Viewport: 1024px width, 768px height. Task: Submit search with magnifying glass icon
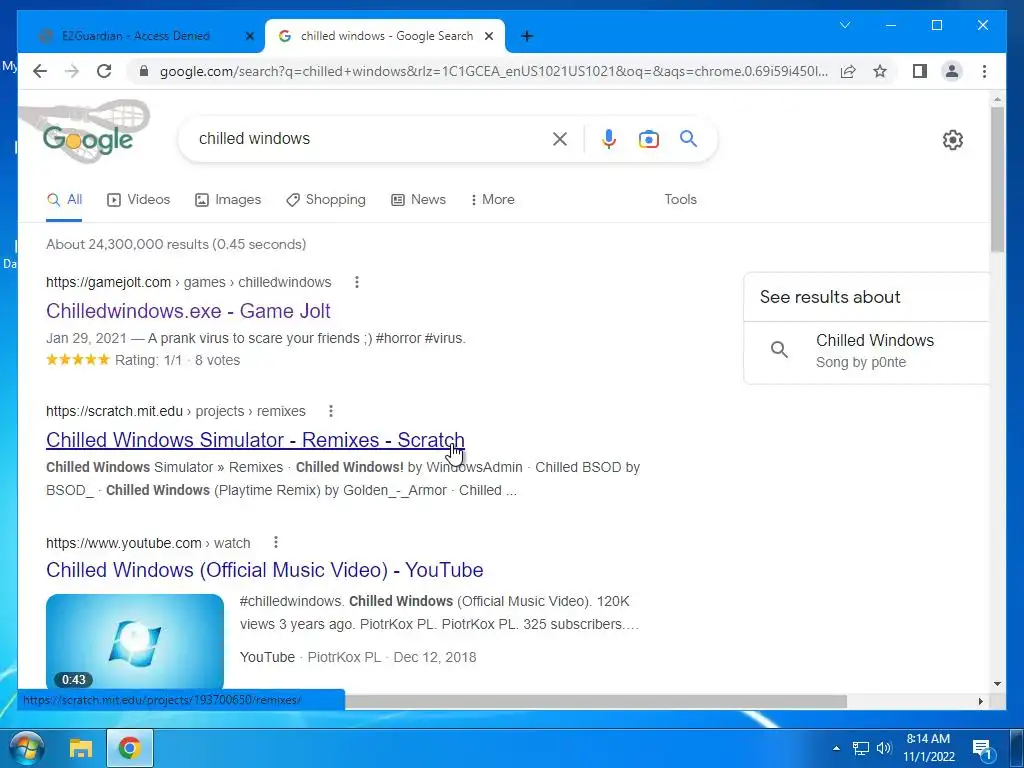coord(688,138)
